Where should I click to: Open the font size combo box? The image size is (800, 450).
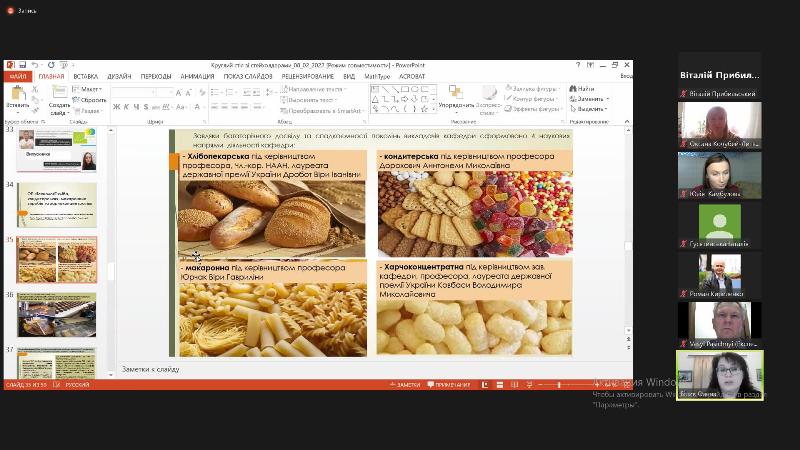click(165, 92)
